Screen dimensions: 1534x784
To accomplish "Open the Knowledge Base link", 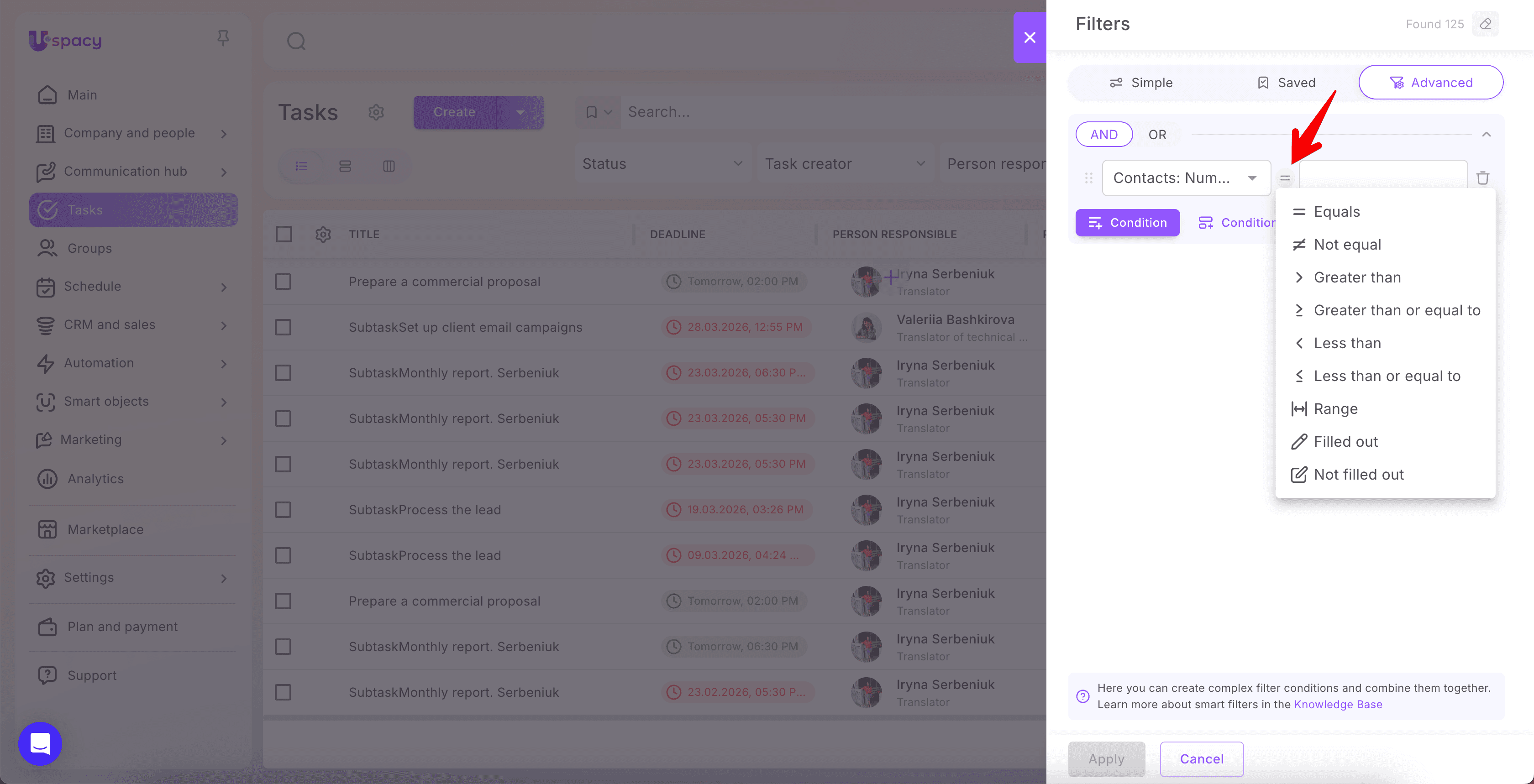I will (1338, 704).
